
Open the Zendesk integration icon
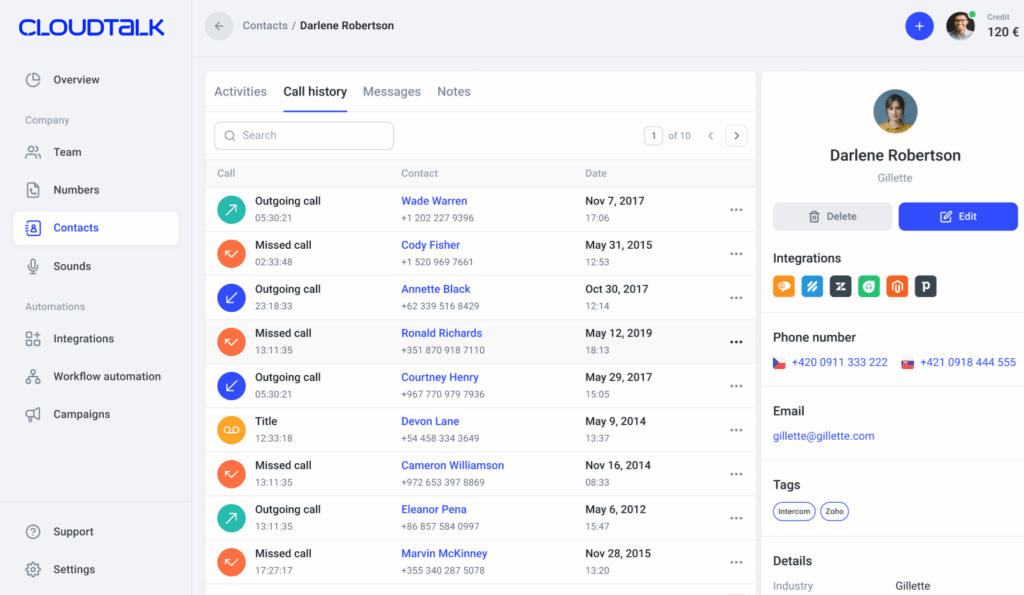click(x=840, y=286)
